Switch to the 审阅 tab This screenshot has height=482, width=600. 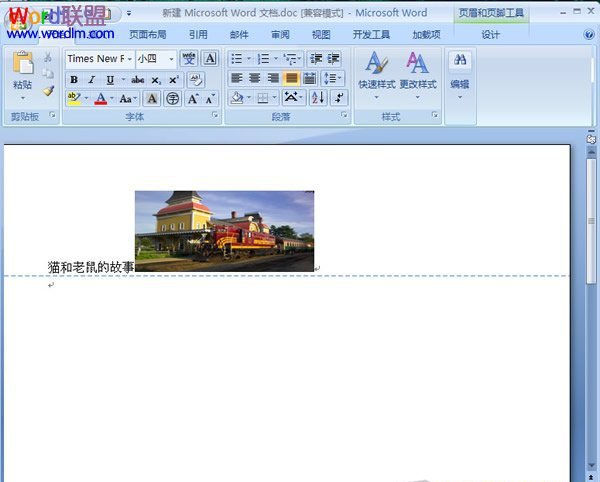coord(280,35)
